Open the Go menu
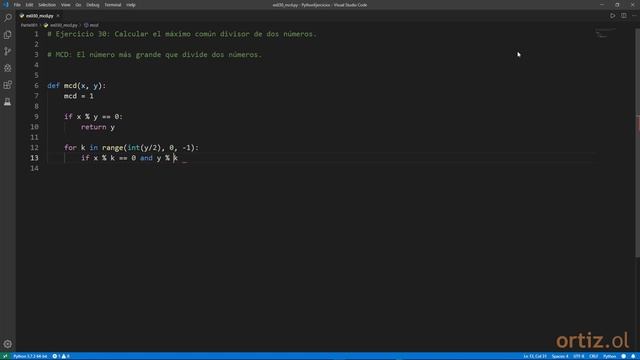Screen dimensions: 640x360 click(x=78, y=5)
